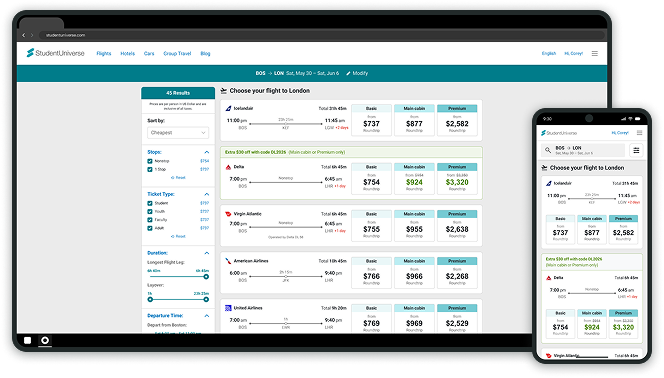
Task: Open the Blog nav item
Action: [x=205, y=53]
